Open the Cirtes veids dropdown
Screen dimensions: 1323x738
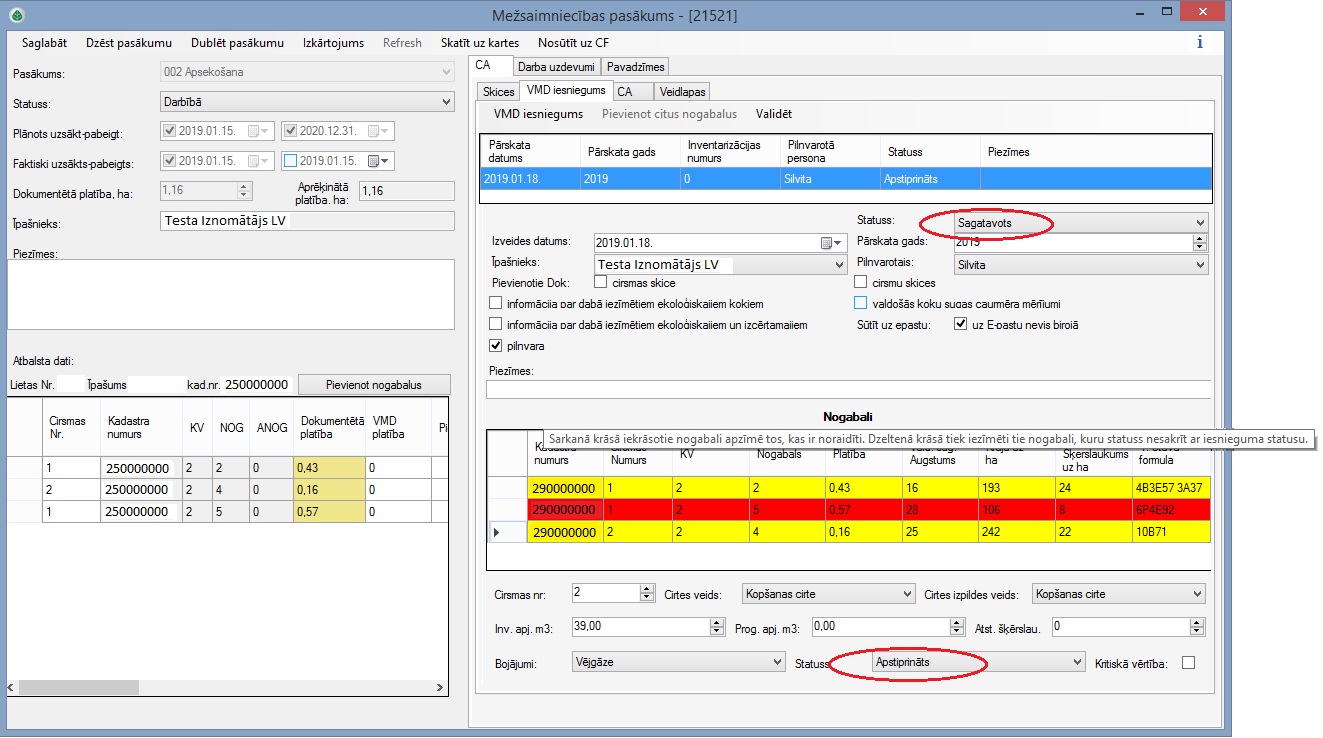907,594
